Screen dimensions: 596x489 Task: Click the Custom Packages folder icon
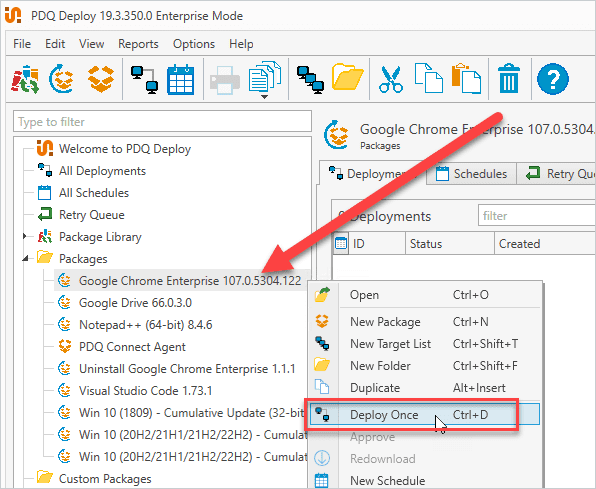pyautogui.click(x=45, y=477)
